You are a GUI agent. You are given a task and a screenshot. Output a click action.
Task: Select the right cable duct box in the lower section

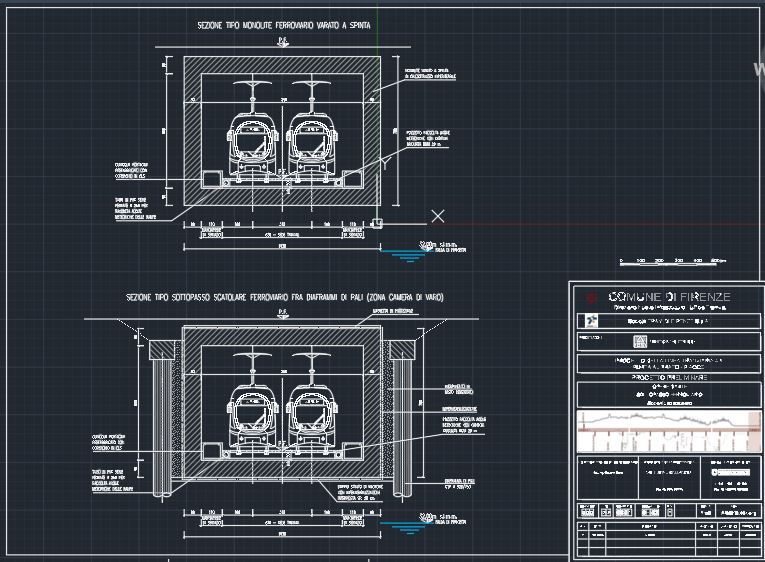353,450
